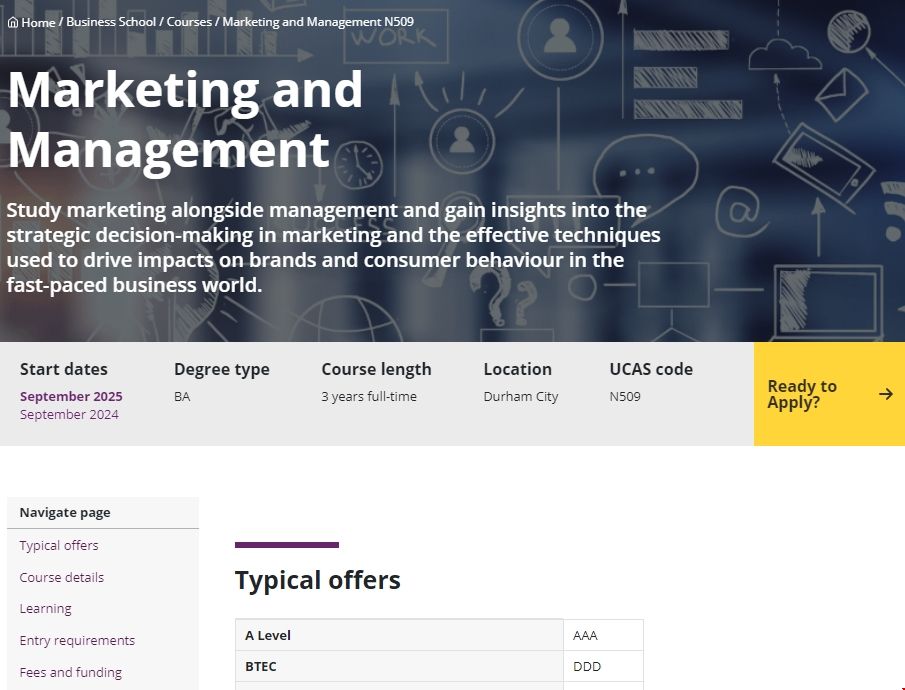The width and height of the screenshot is (905, 690).
Task: Click the Typical offers heading
Action: pos(318,580)
